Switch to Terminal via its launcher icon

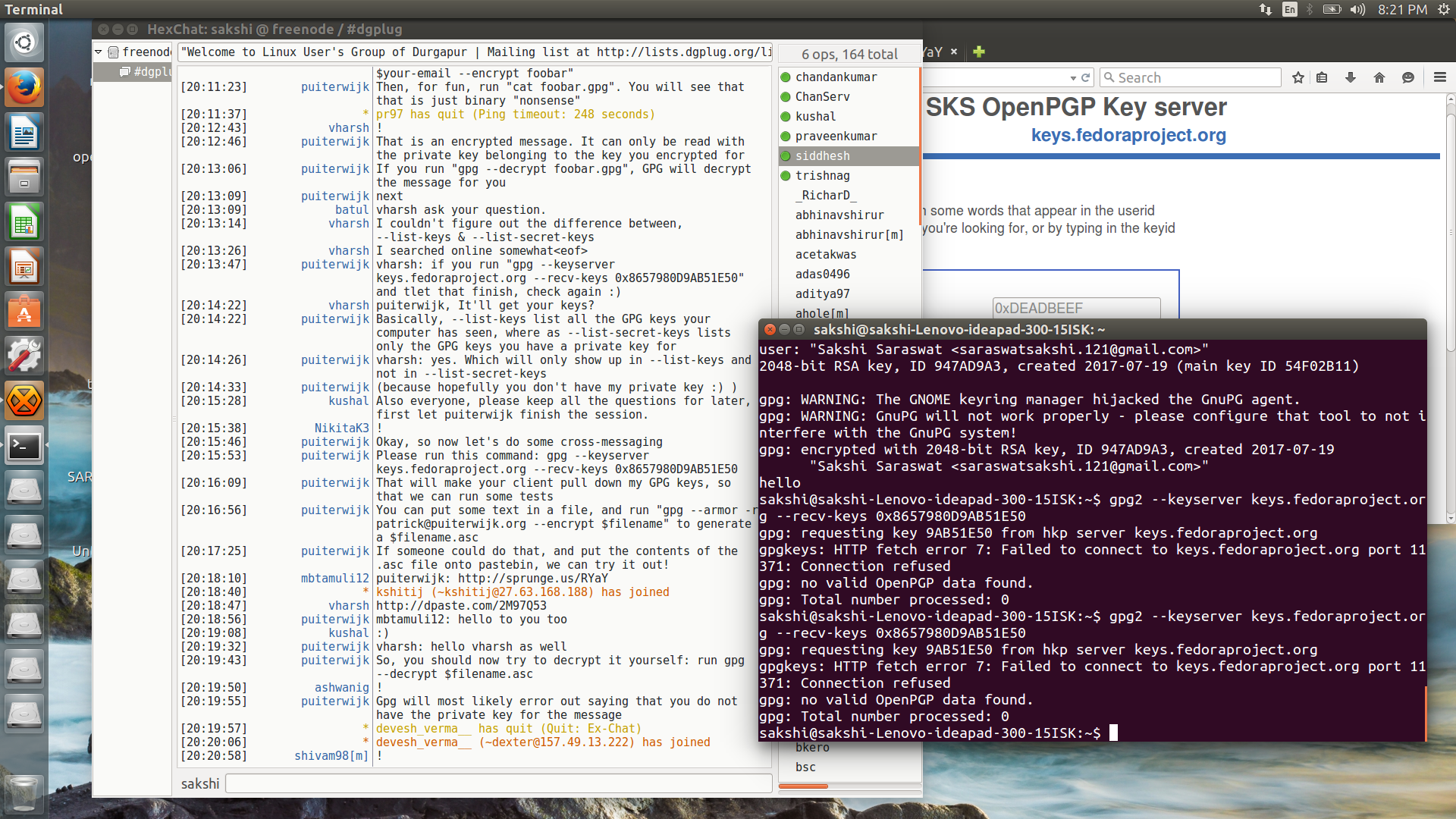click(24, 446)
